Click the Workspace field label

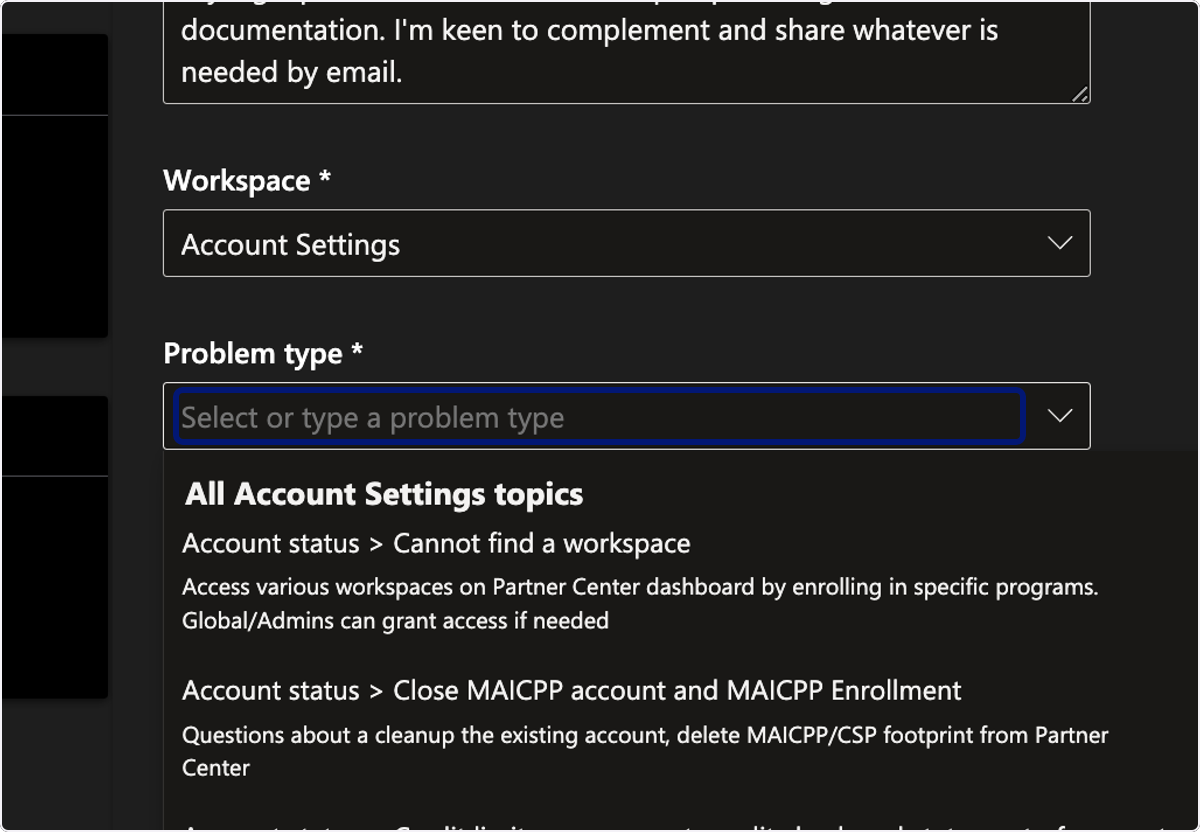tap(247, 181)
